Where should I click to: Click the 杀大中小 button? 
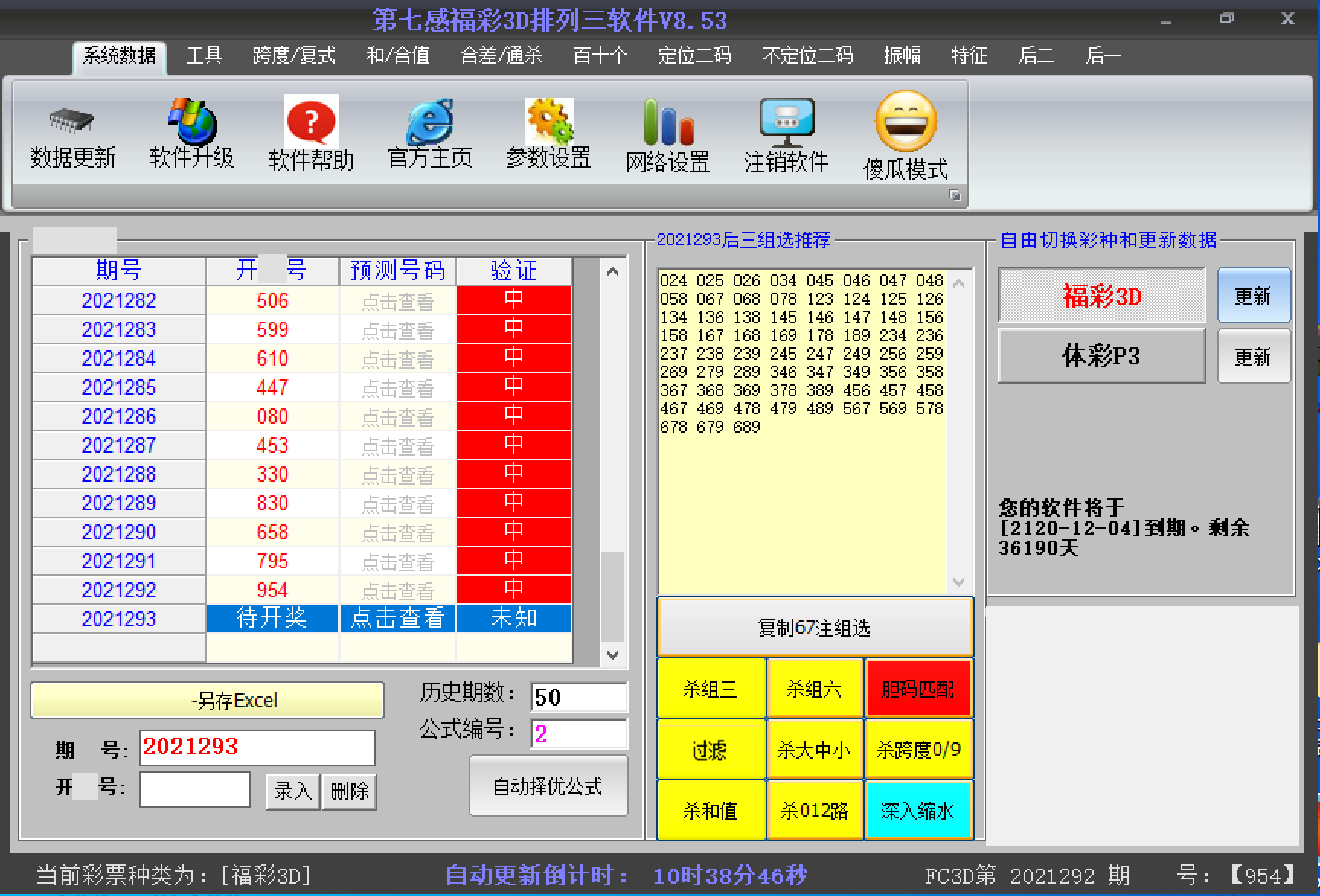pyautogui.click(x=815, y=750)
